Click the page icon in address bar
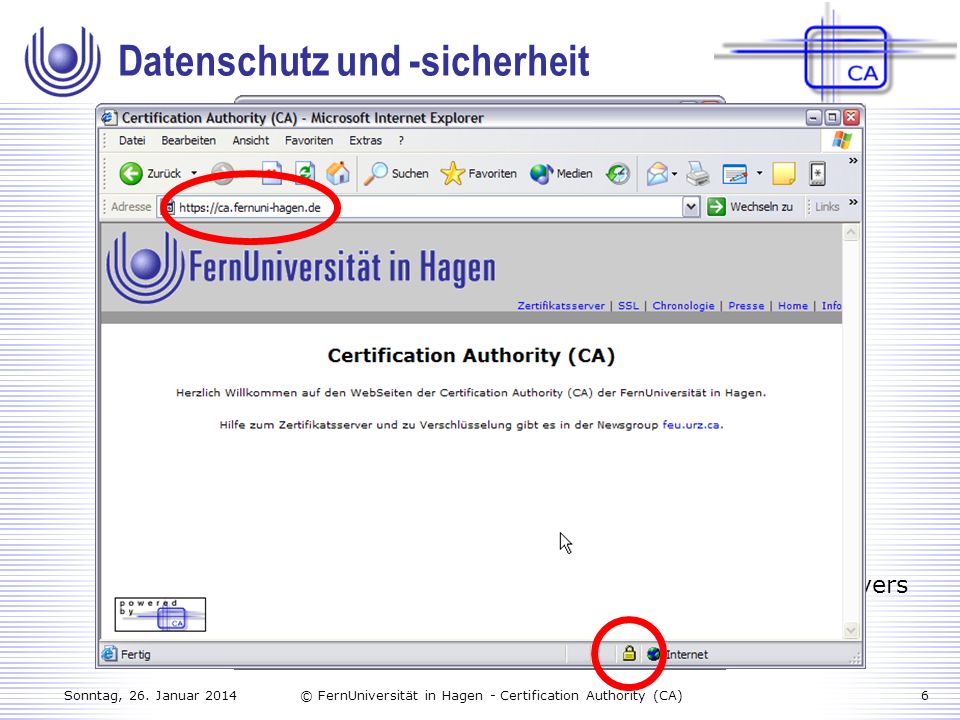960x720 pixels. tap(167, 208)
